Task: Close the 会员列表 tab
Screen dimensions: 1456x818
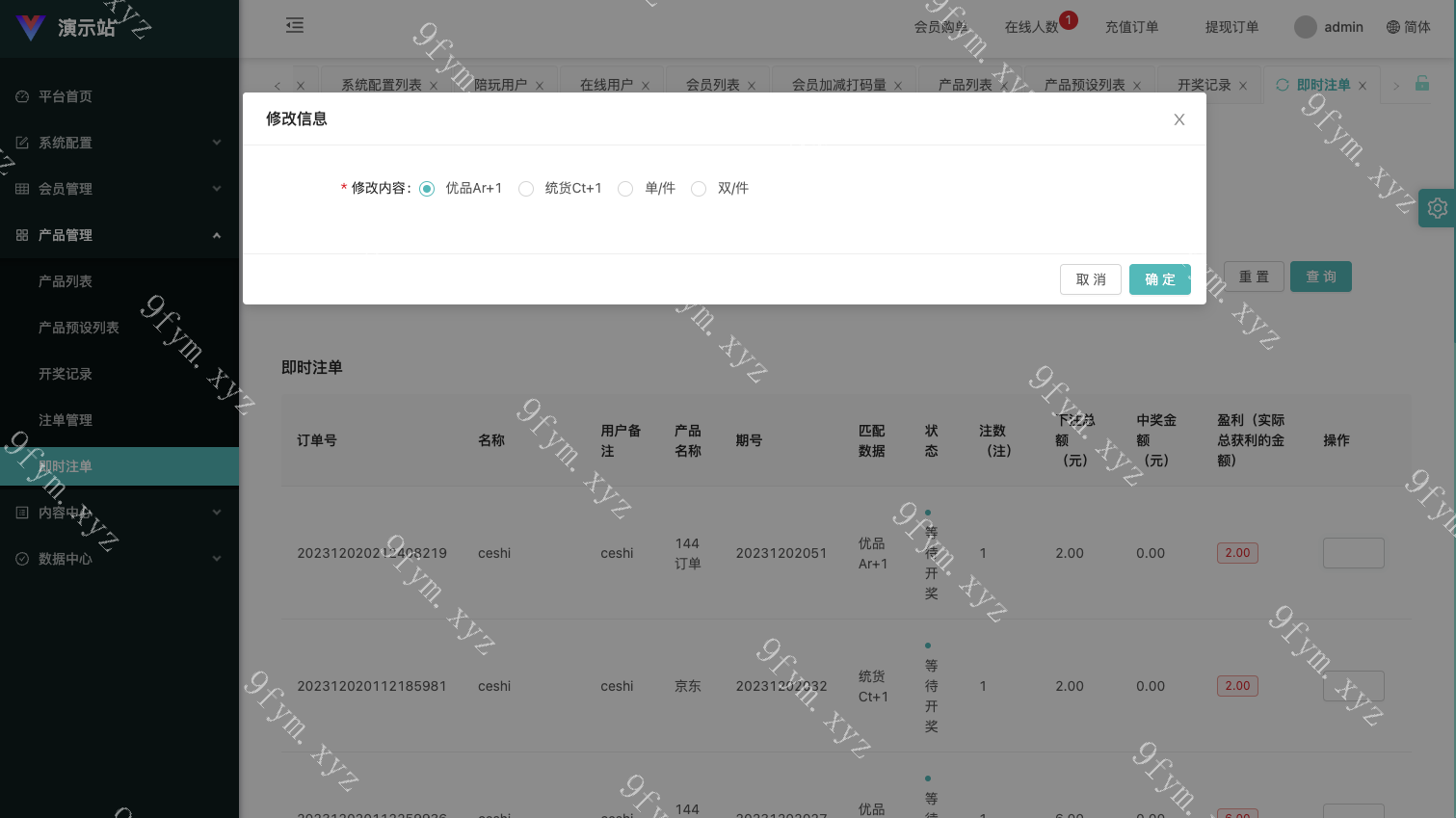Action: [752, 86]
